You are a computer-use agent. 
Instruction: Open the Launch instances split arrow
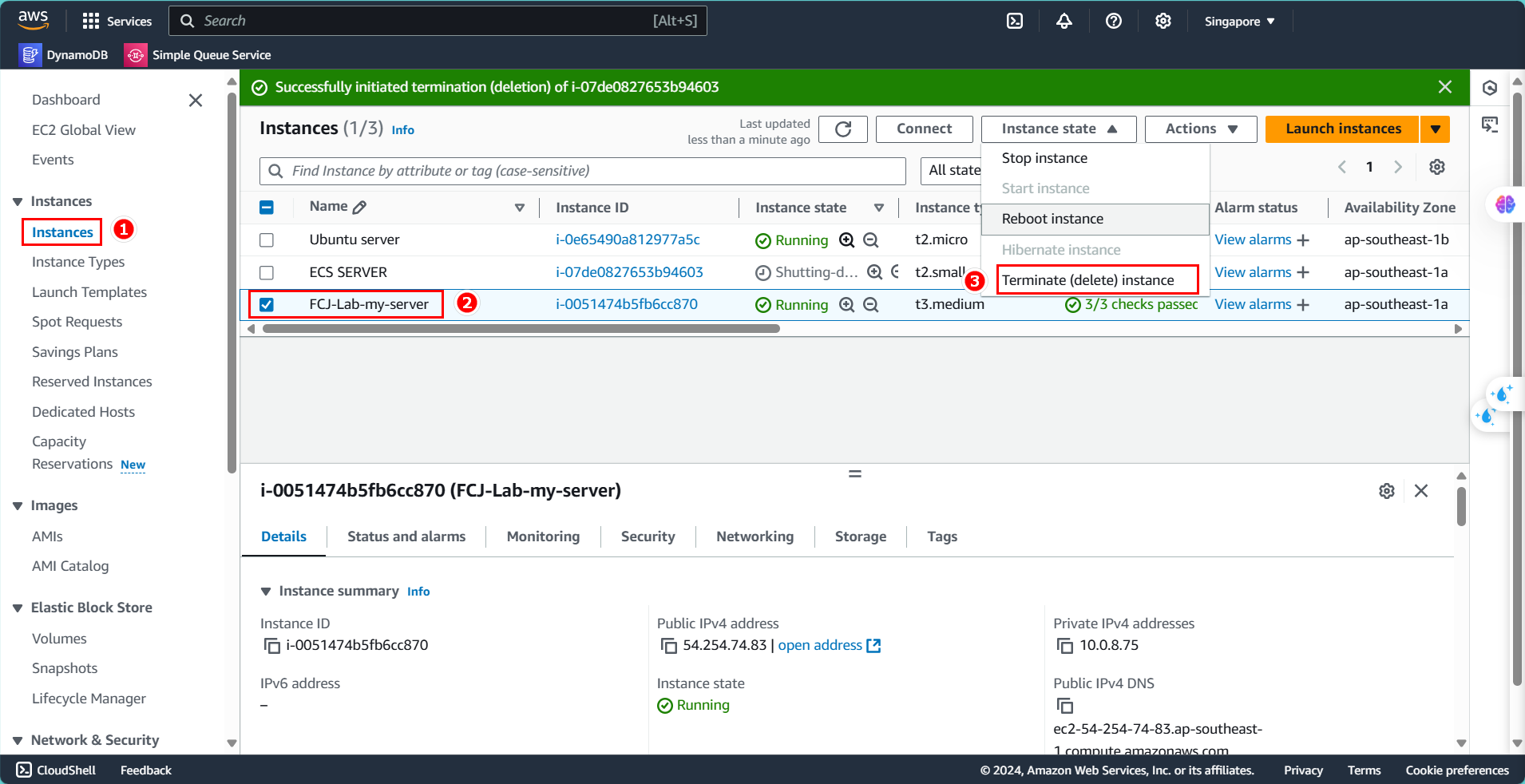point(1436,129)
